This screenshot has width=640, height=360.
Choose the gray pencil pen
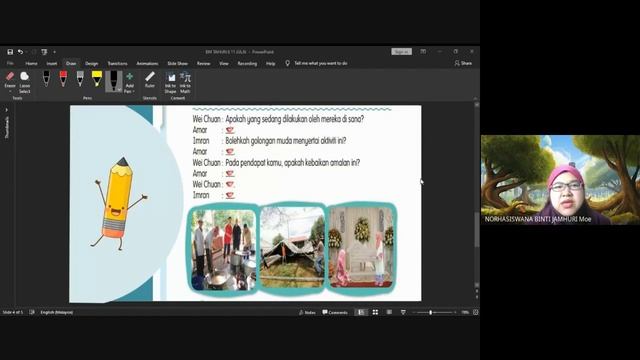[x=80, y=79]
